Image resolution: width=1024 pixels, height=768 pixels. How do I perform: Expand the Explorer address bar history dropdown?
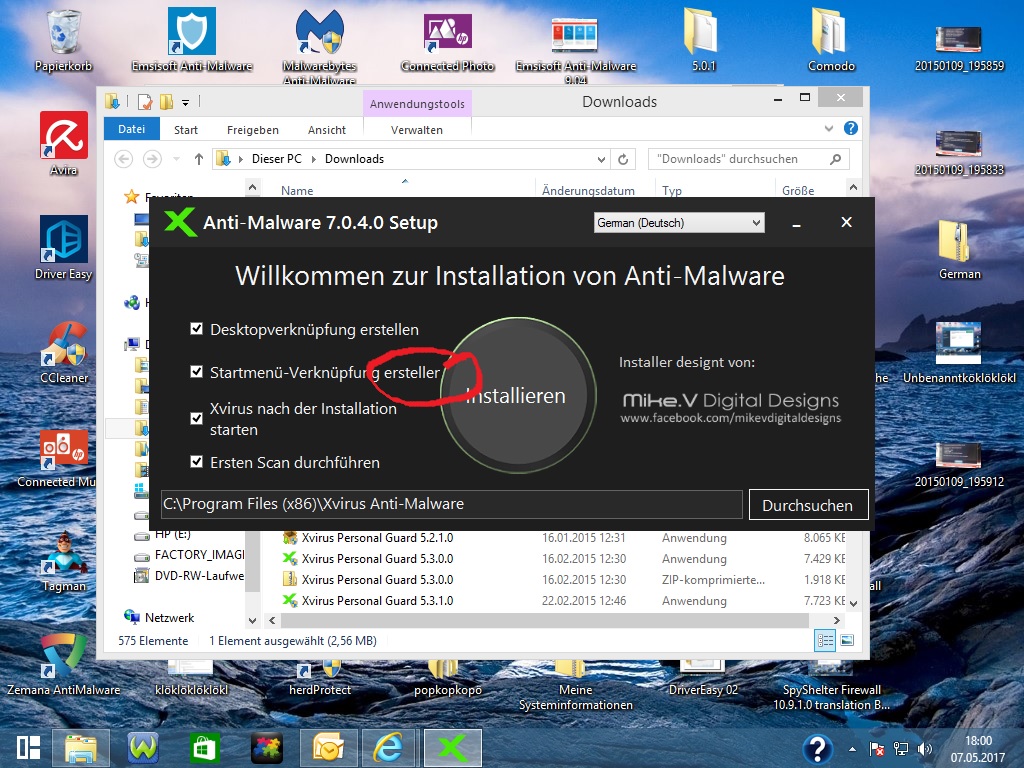601,159
